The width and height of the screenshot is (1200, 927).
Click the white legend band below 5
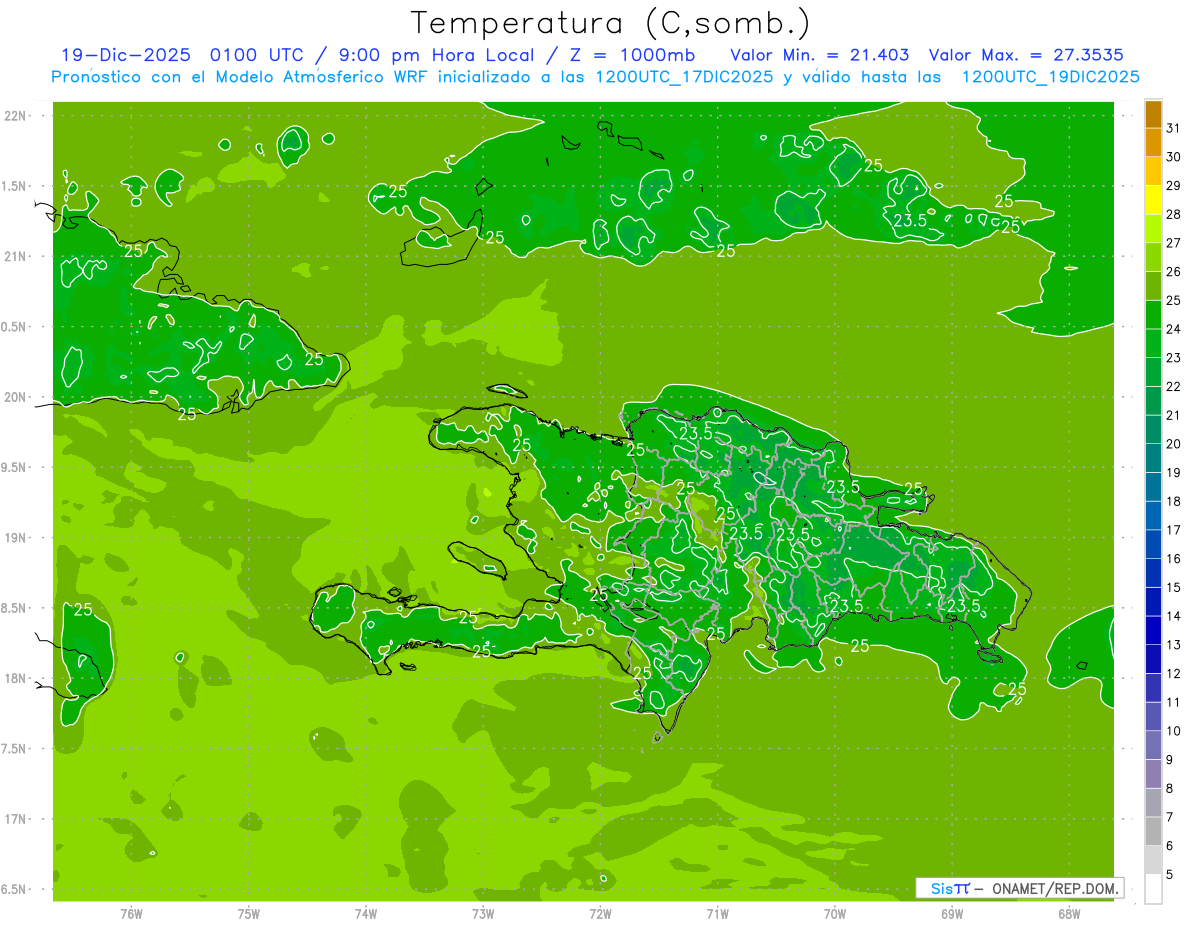coord(1153,889)
